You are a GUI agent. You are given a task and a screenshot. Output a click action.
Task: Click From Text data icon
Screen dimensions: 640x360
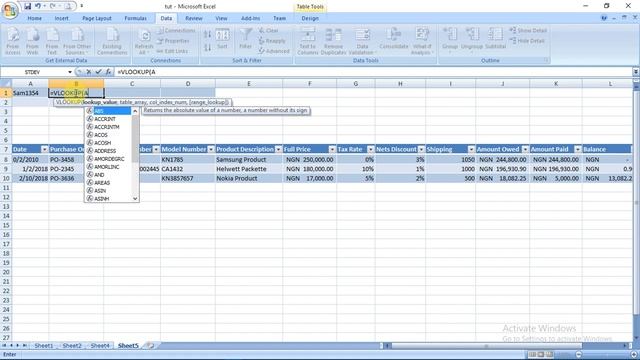pyautogui.click(x=52, y=41)
